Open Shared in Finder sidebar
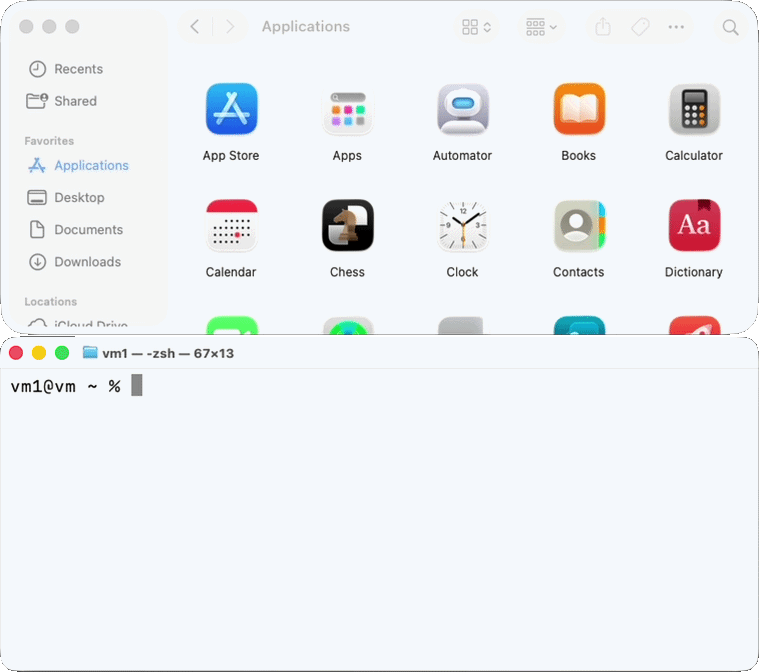 pos(61,101)
